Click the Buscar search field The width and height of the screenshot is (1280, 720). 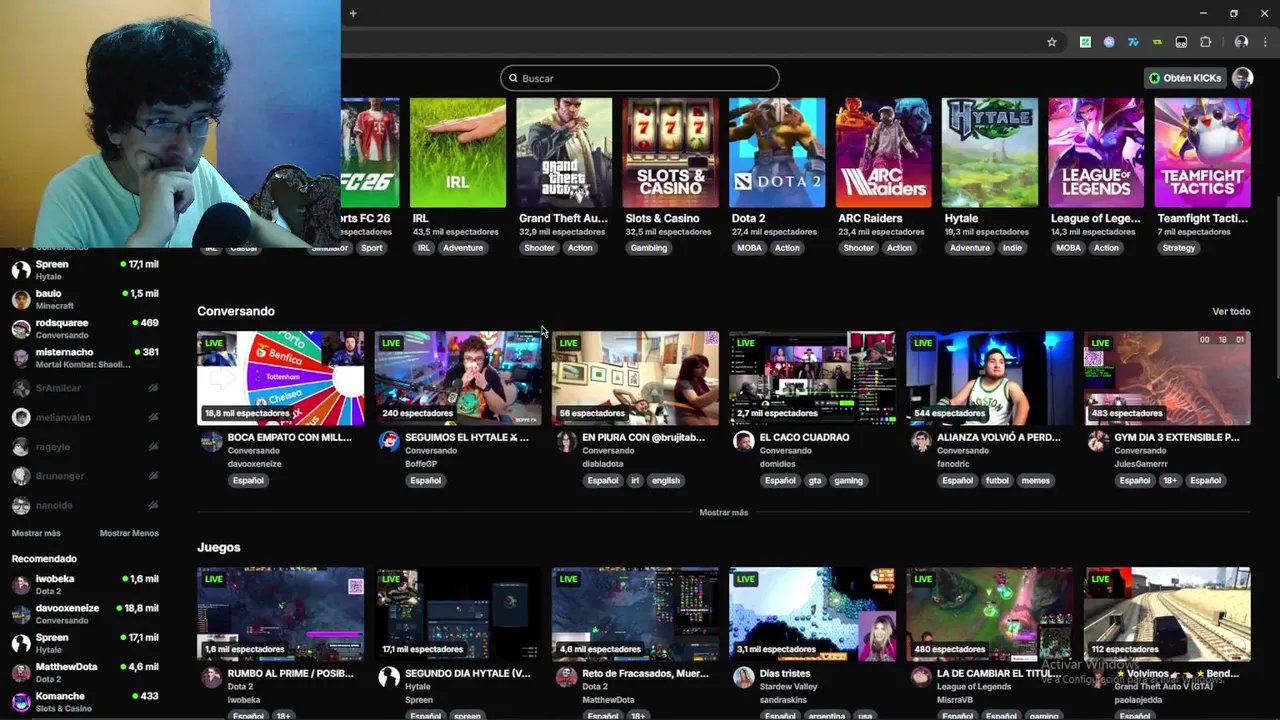640,78
